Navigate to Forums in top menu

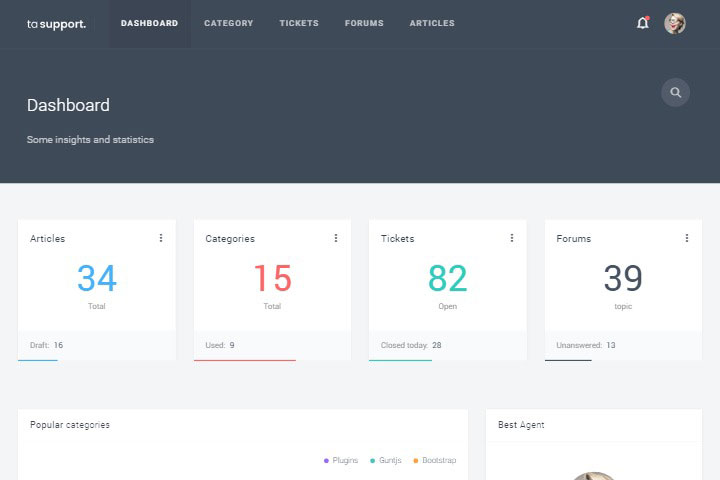coord(364,23)
